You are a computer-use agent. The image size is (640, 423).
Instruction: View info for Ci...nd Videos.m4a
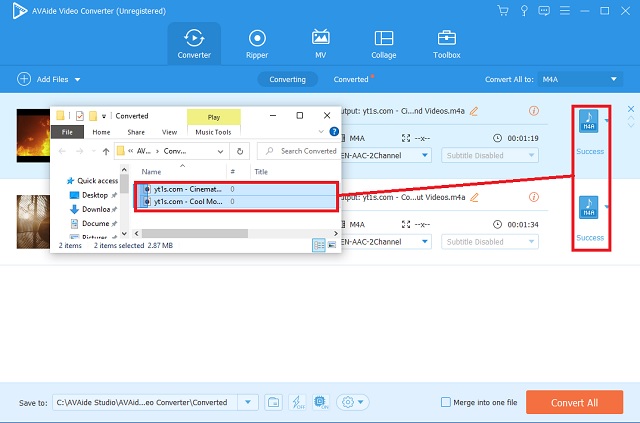point(533,111)
